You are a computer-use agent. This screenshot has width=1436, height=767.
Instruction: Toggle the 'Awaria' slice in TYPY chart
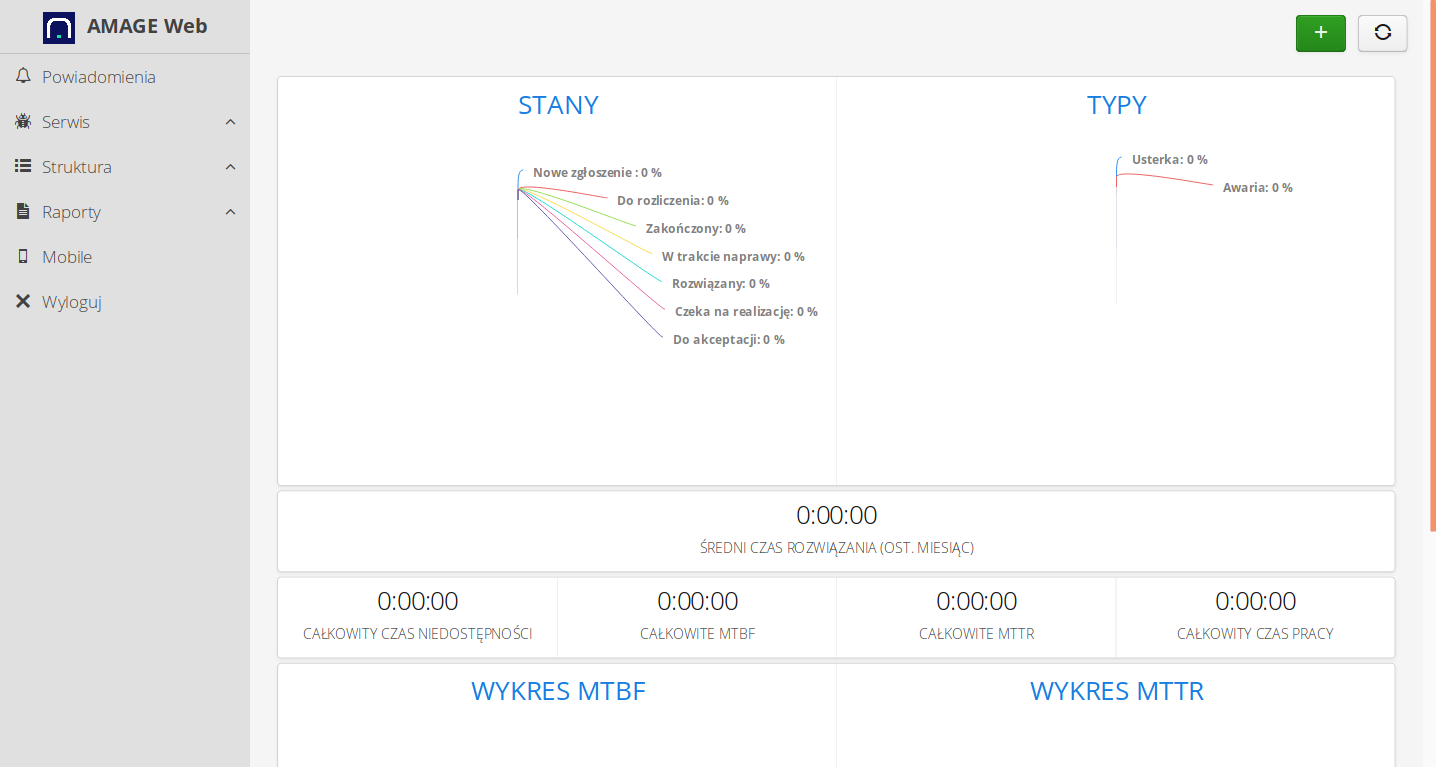1257,187
